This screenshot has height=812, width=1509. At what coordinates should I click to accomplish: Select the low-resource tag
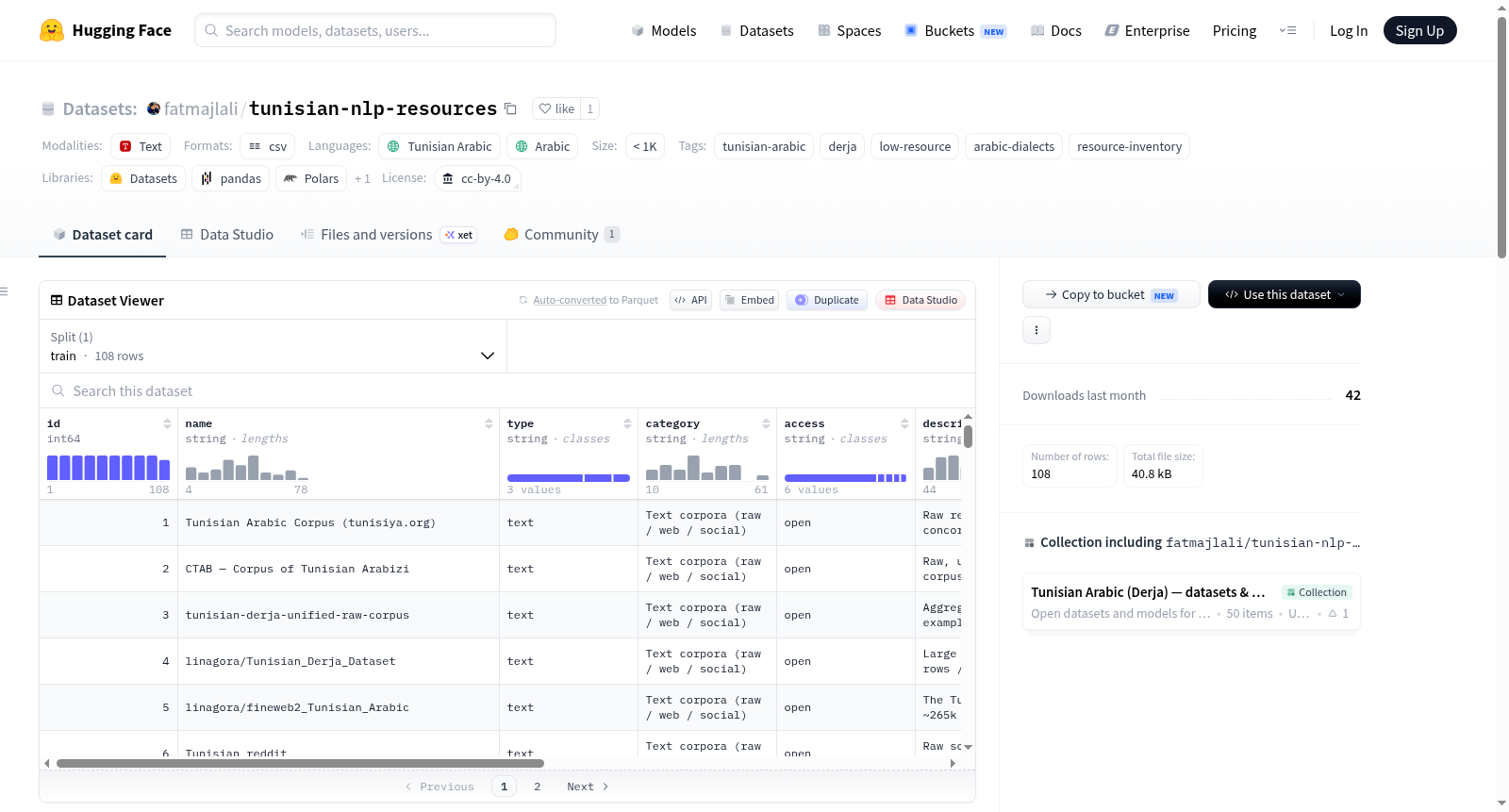tap(915, 146)
